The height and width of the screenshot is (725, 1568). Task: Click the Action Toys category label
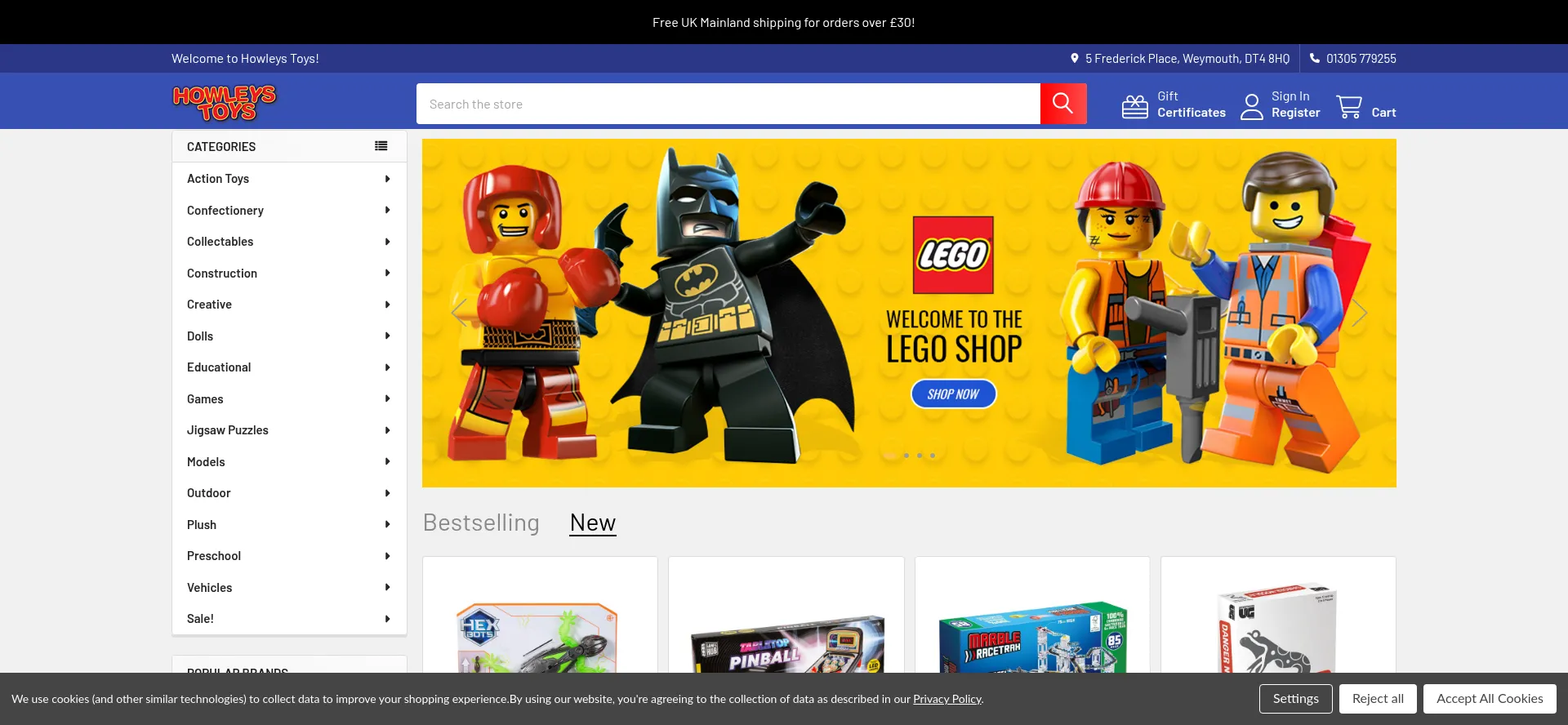[x=218, y=179]
